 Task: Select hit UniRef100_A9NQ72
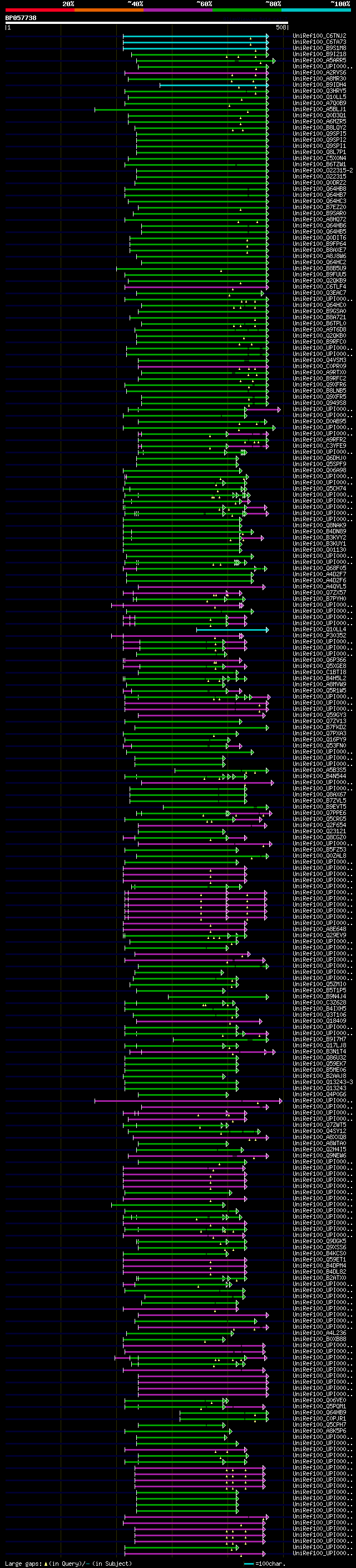(319, 220)
